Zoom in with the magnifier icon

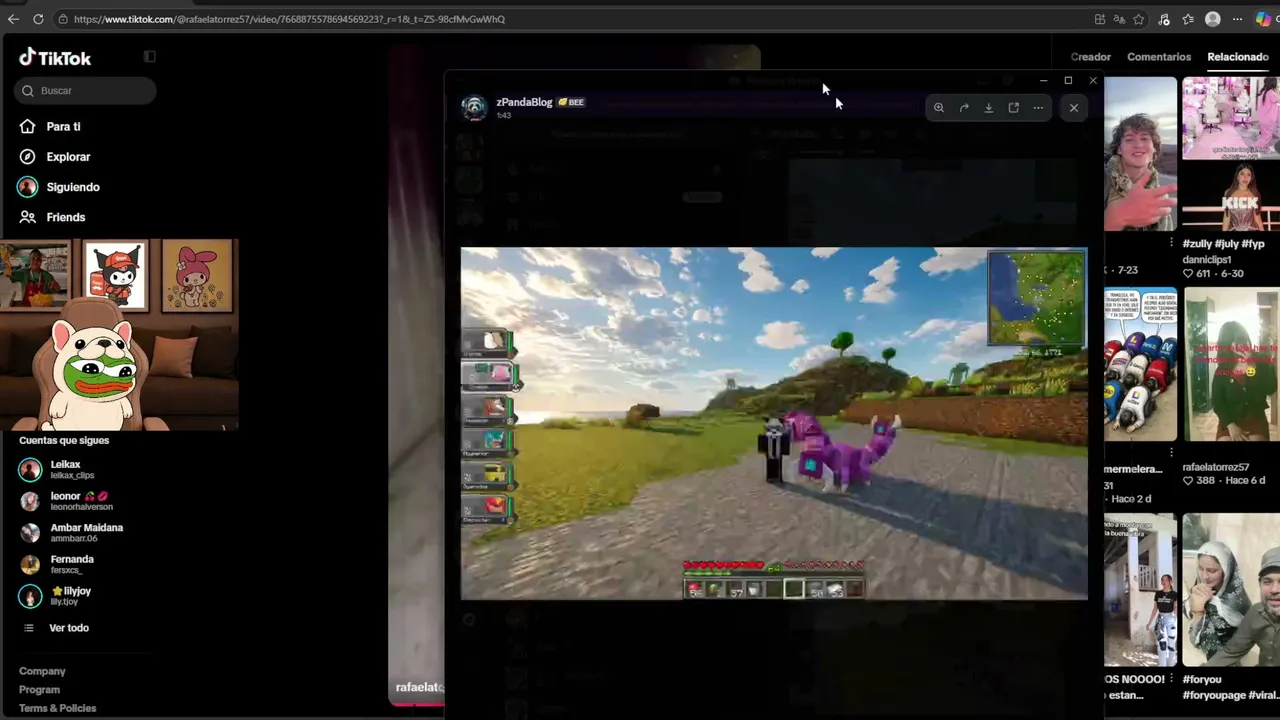click(939, 108)
